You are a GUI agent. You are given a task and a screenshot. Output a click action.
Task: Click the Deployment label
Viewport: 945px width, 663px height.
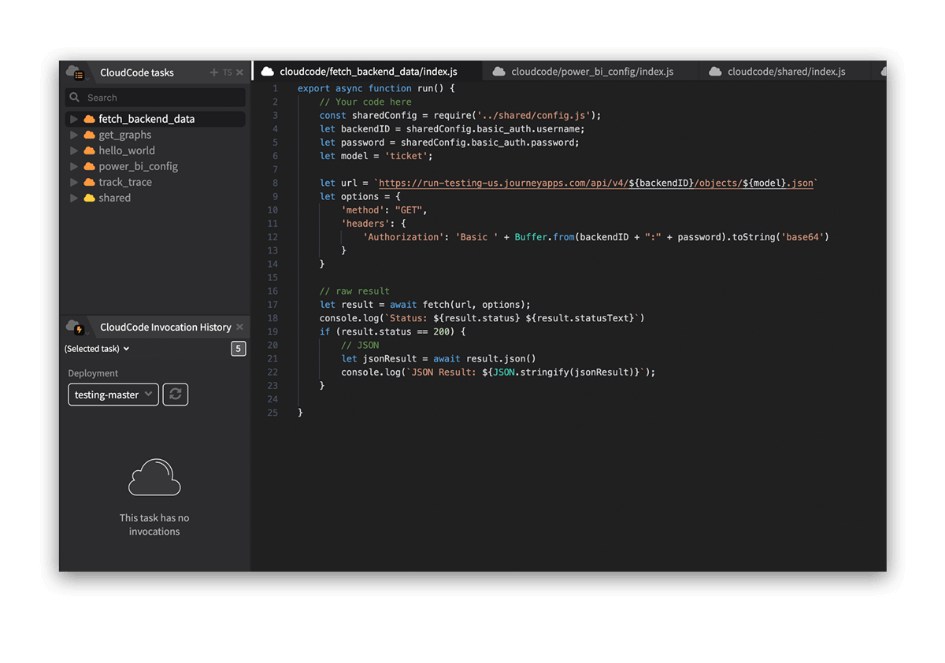(x=93, y=373)
